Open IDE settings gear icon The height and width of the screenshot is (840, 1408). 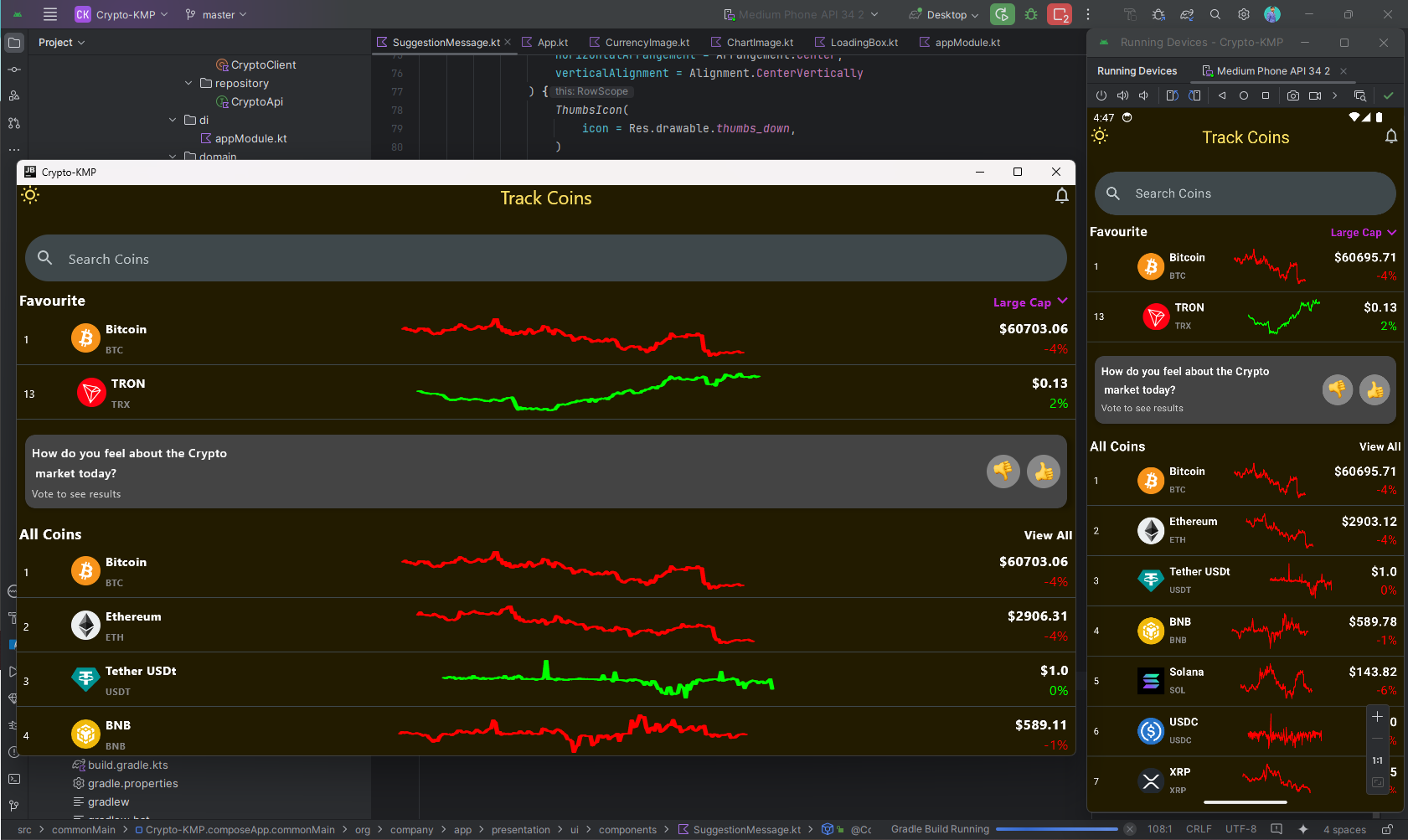click(1244, 14)
